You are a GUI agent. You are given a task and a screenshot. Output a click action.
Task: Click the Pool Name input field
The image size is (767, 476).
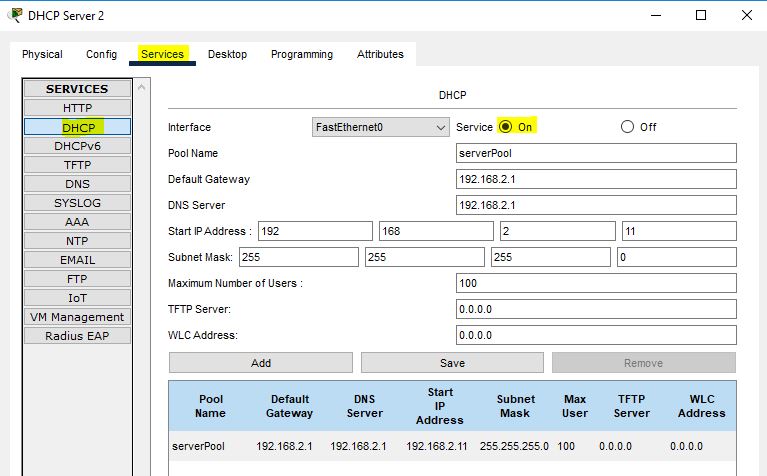point(596,153)
